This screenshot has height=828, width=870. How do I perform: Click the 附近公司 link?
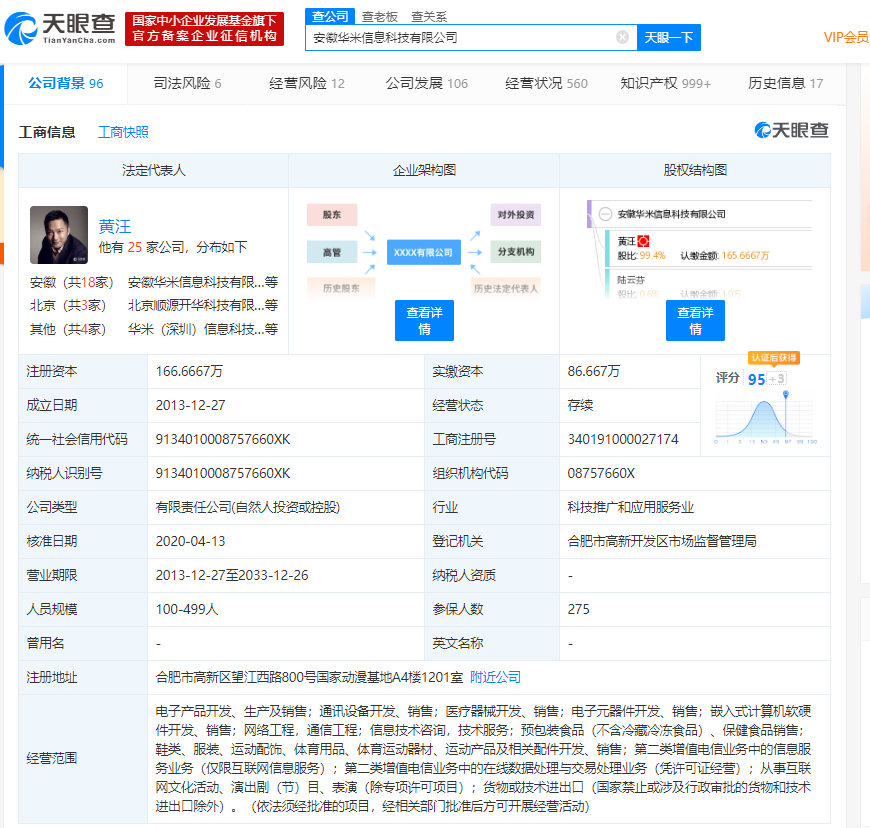(x=495, y=677)
